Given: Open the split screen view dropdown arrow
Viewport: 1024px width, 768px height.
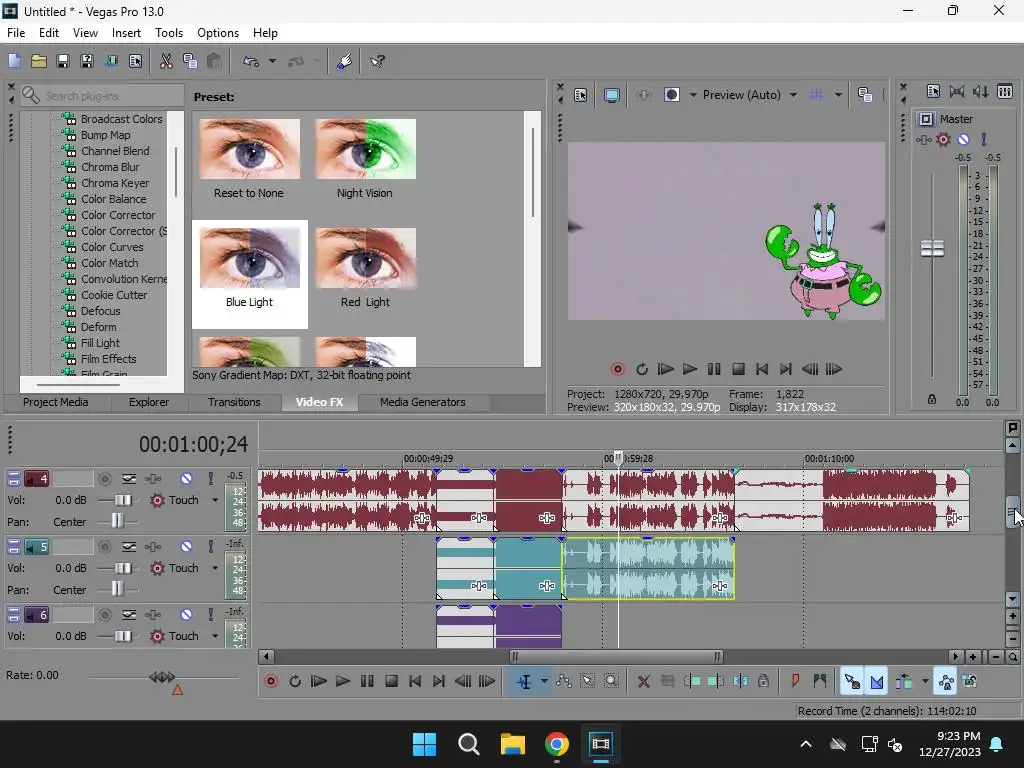Looking at the screenshot, I should coord(693,95).
